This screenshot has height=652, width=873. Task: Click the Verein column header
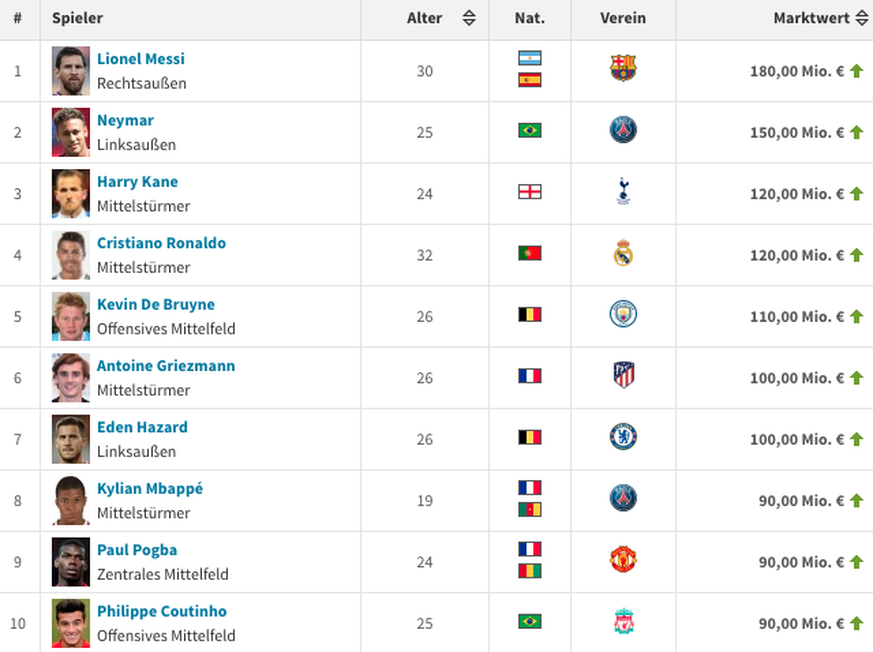click(623, 18)
